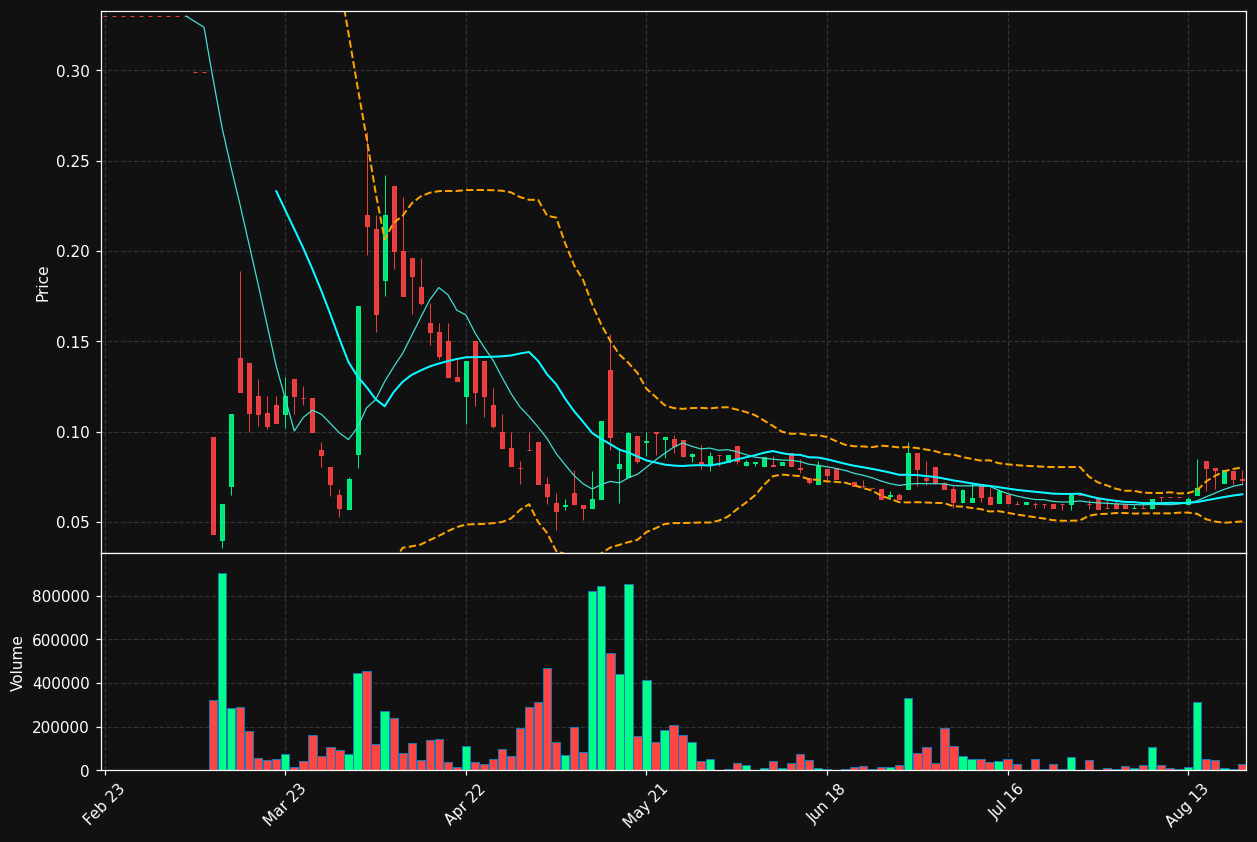The height and width of the screenshot is (842, 1257).
Task: Click the 800000 volume axis label
Action: click(62, 597)
